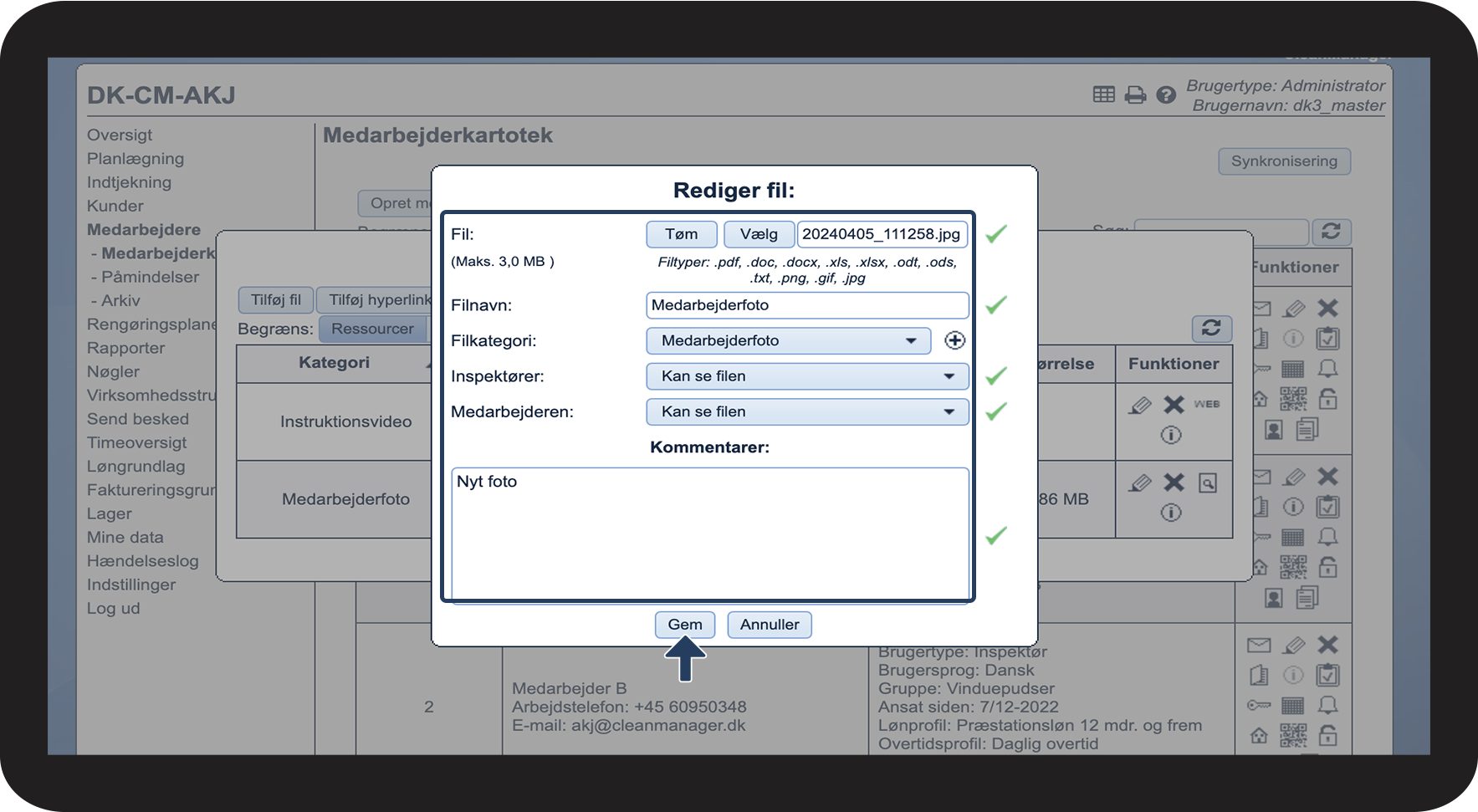Refresh the file list above its Funktioner column
1478x812 pixels.
click(x=1211, y=328)
